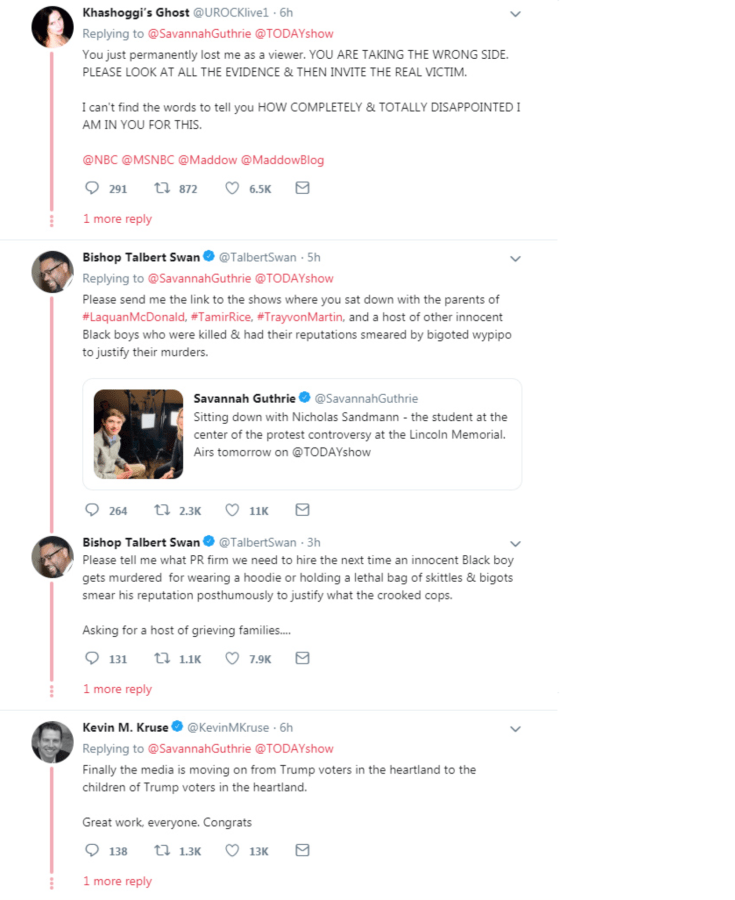Open the dropdown caret on Kevin M. Kruse's tweet

click(515, 728)
